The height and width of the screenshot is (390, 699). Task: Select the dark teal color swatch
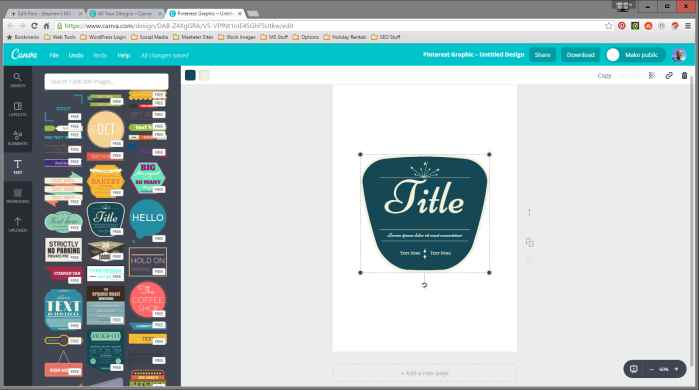coord(190,75)
